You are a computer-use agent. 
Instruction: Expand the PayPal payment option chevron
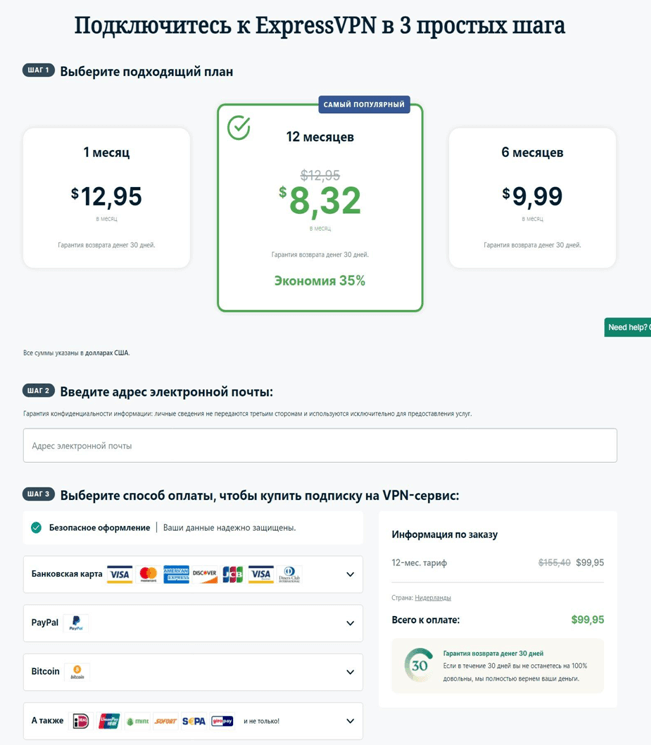pos(350,623)
